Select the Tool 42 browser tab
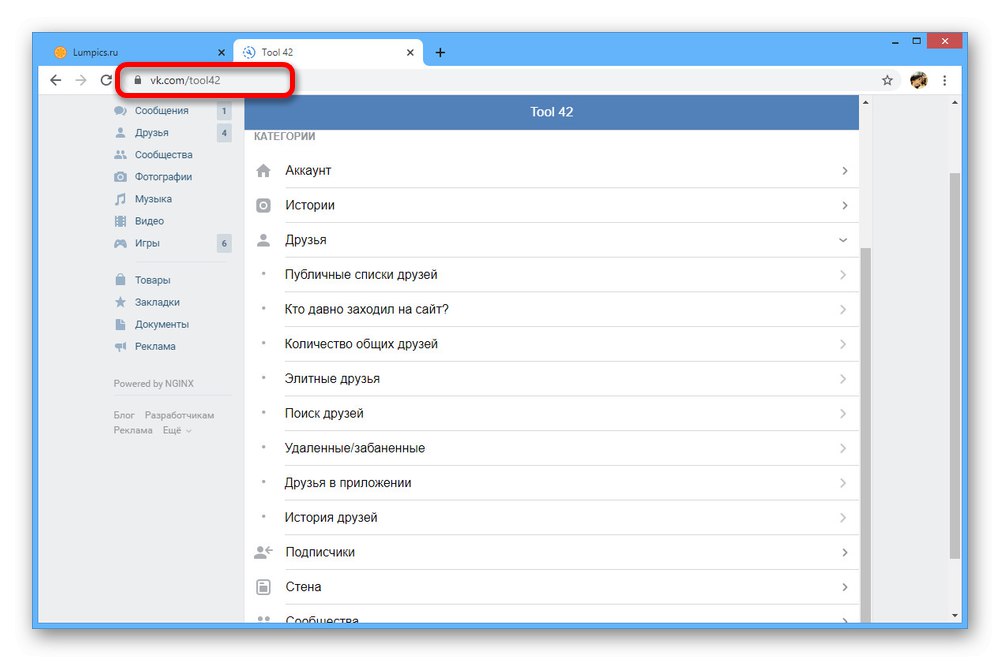 330,52
